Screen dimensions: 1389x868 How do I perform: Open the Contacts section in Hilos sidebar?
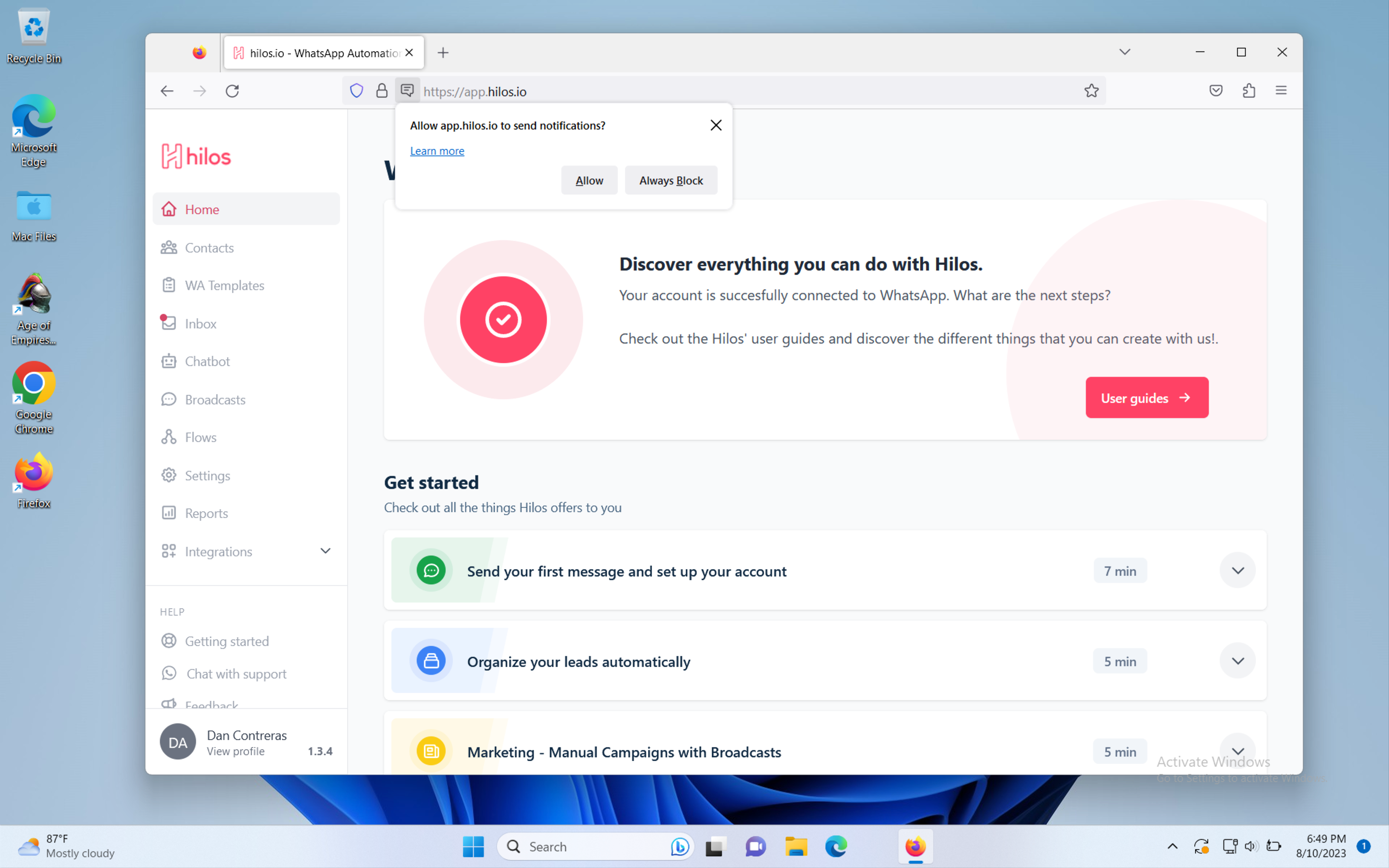point(209,247)
